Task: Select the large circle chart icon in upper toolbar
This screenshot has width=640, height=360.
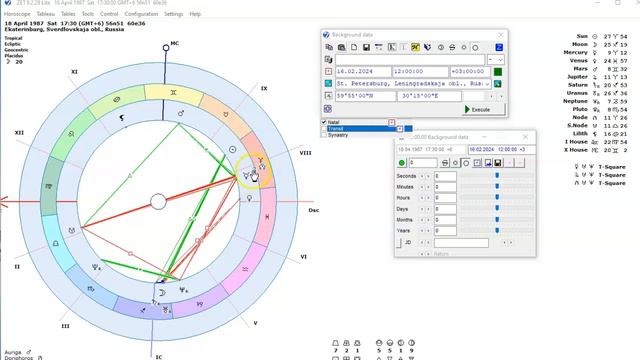Action: [x=475, y=48]
